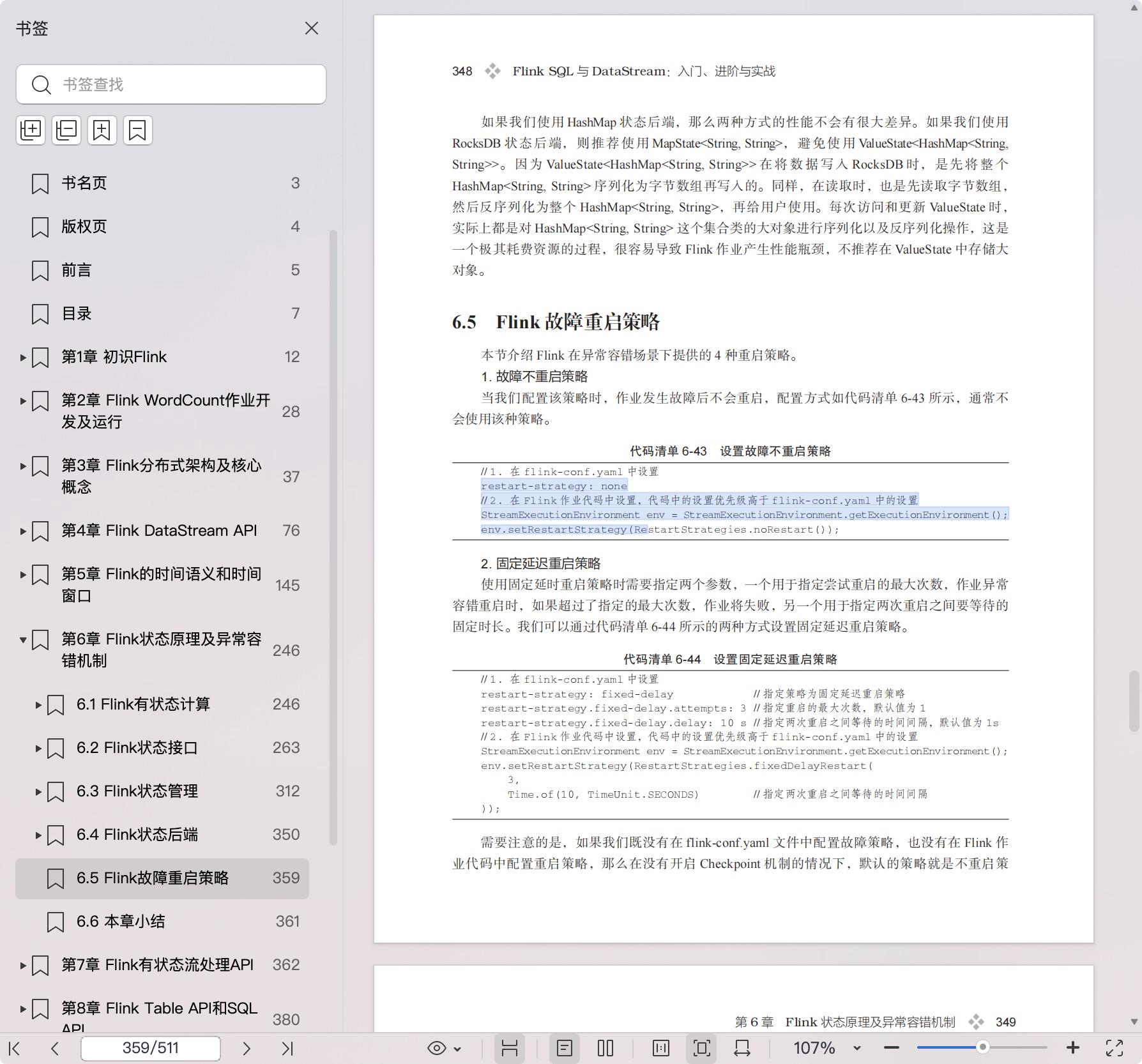
Task: Expand 6.1 Flink有状态计算 section
Action: click(38, 704)
